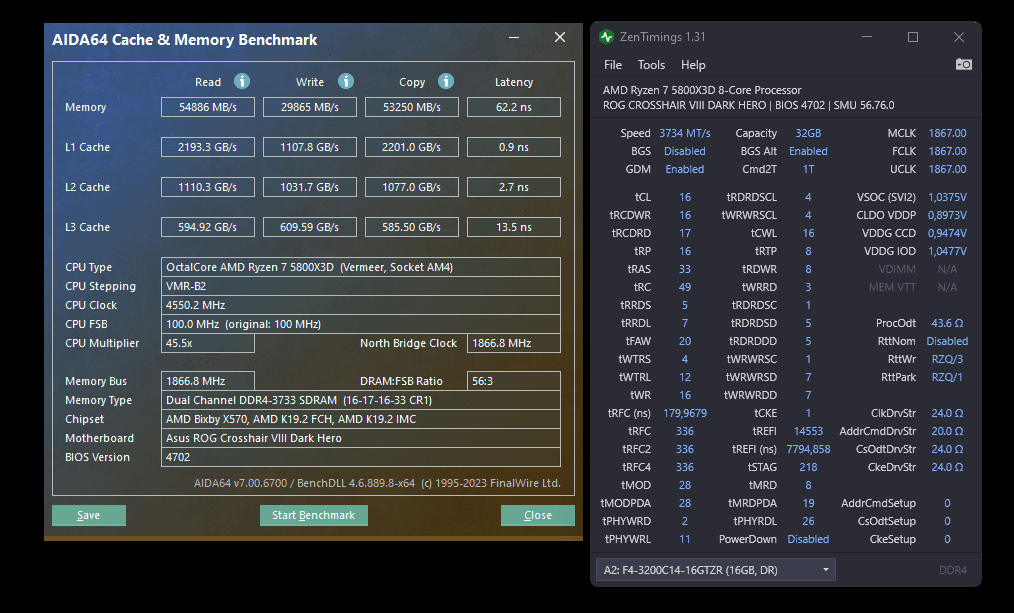1014x613 pixels.
Task: Click the L3 Cache latency 13.5 ns
Action: tap(514, 228)
